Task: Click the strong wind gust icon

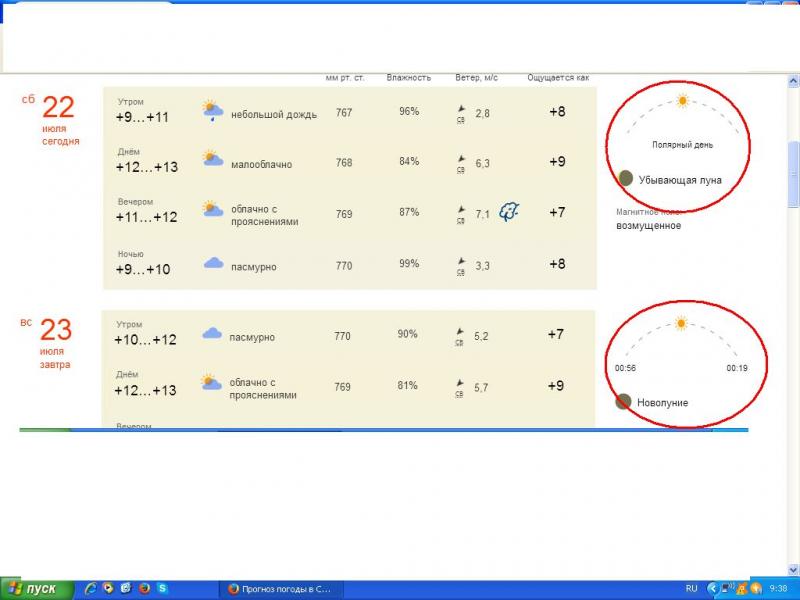Action: [509, 212]
